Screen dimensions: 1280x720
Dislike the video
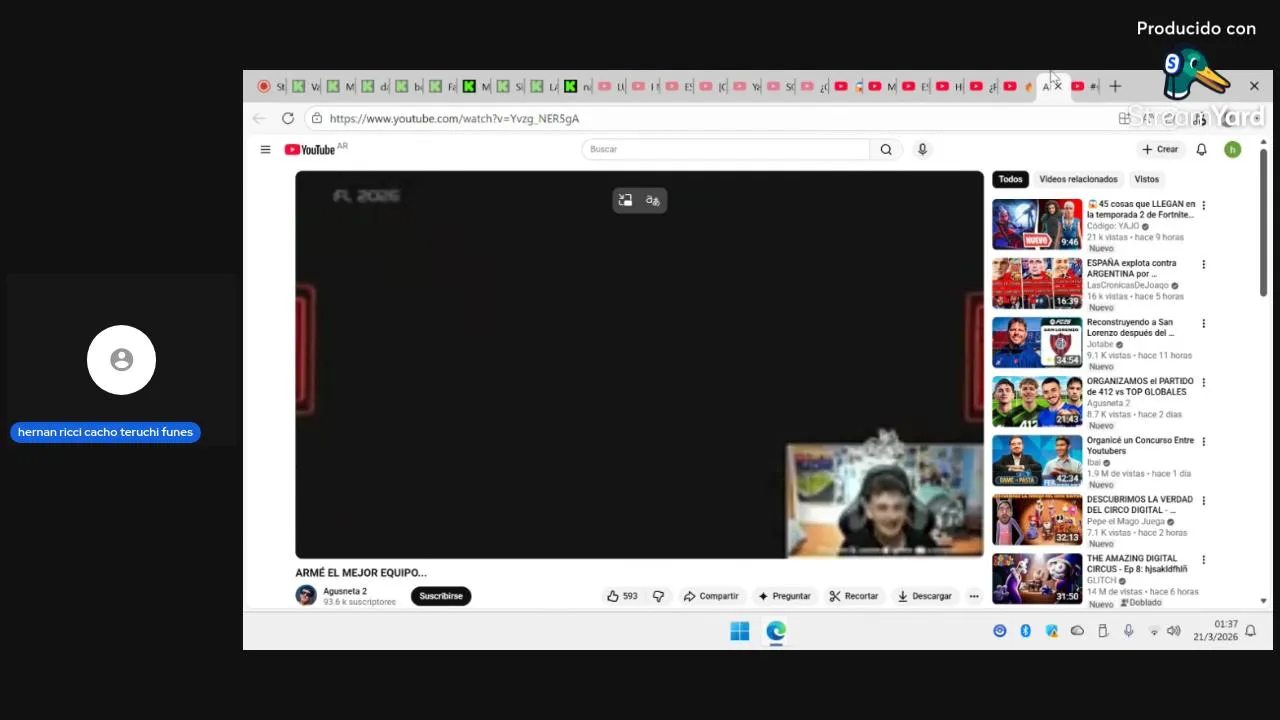pyautogui.click(x=658, y=596)
